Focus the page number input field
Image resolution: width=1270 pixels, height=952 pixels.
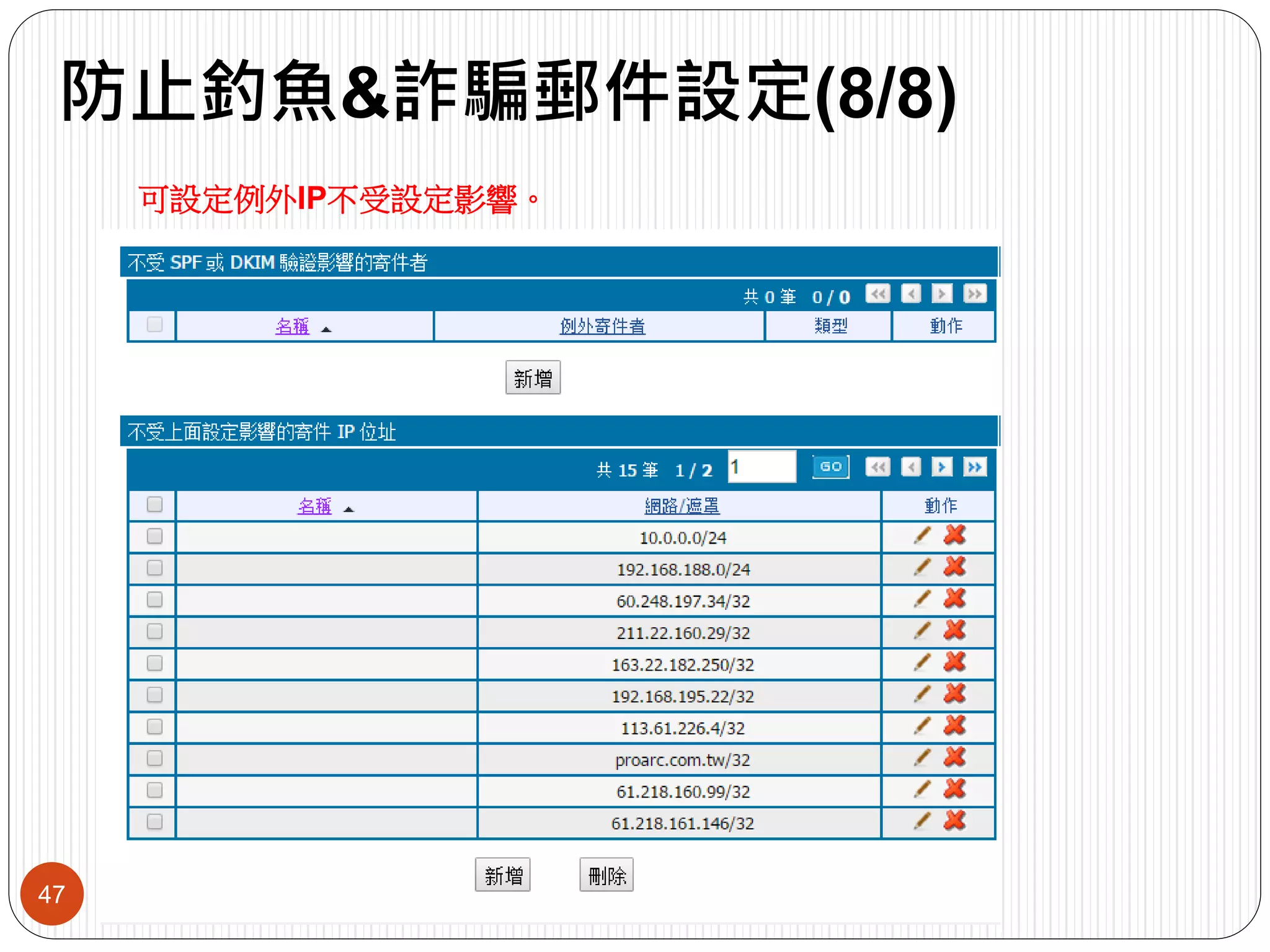point(762,467)
